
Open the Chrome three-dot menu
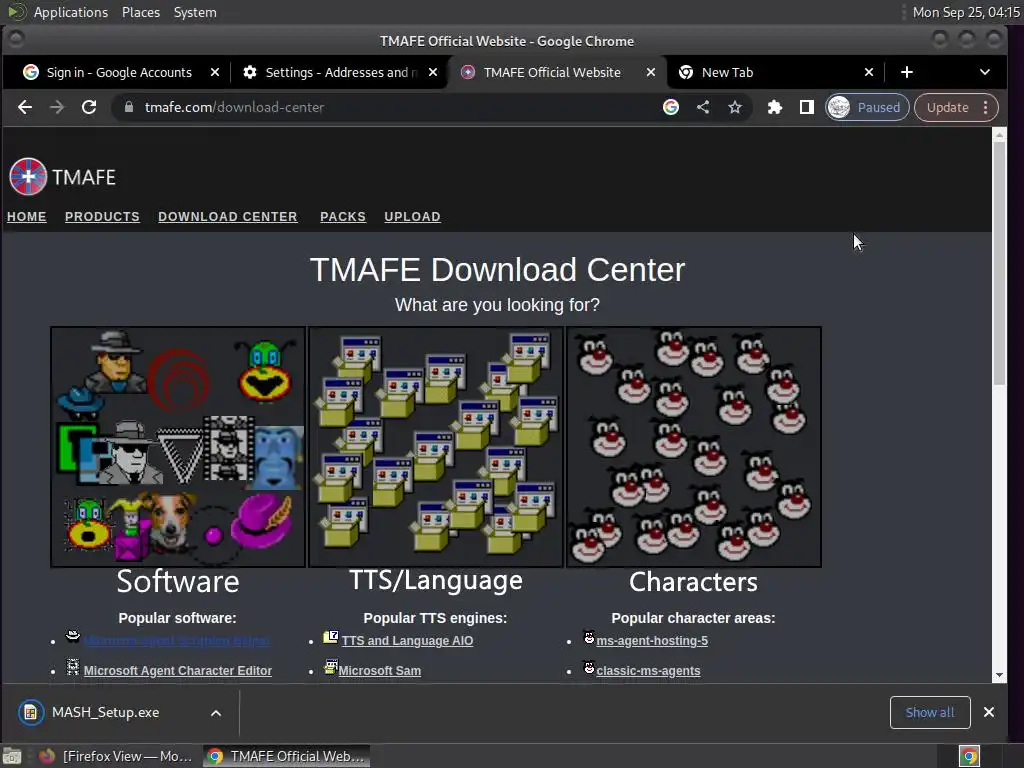985,107
